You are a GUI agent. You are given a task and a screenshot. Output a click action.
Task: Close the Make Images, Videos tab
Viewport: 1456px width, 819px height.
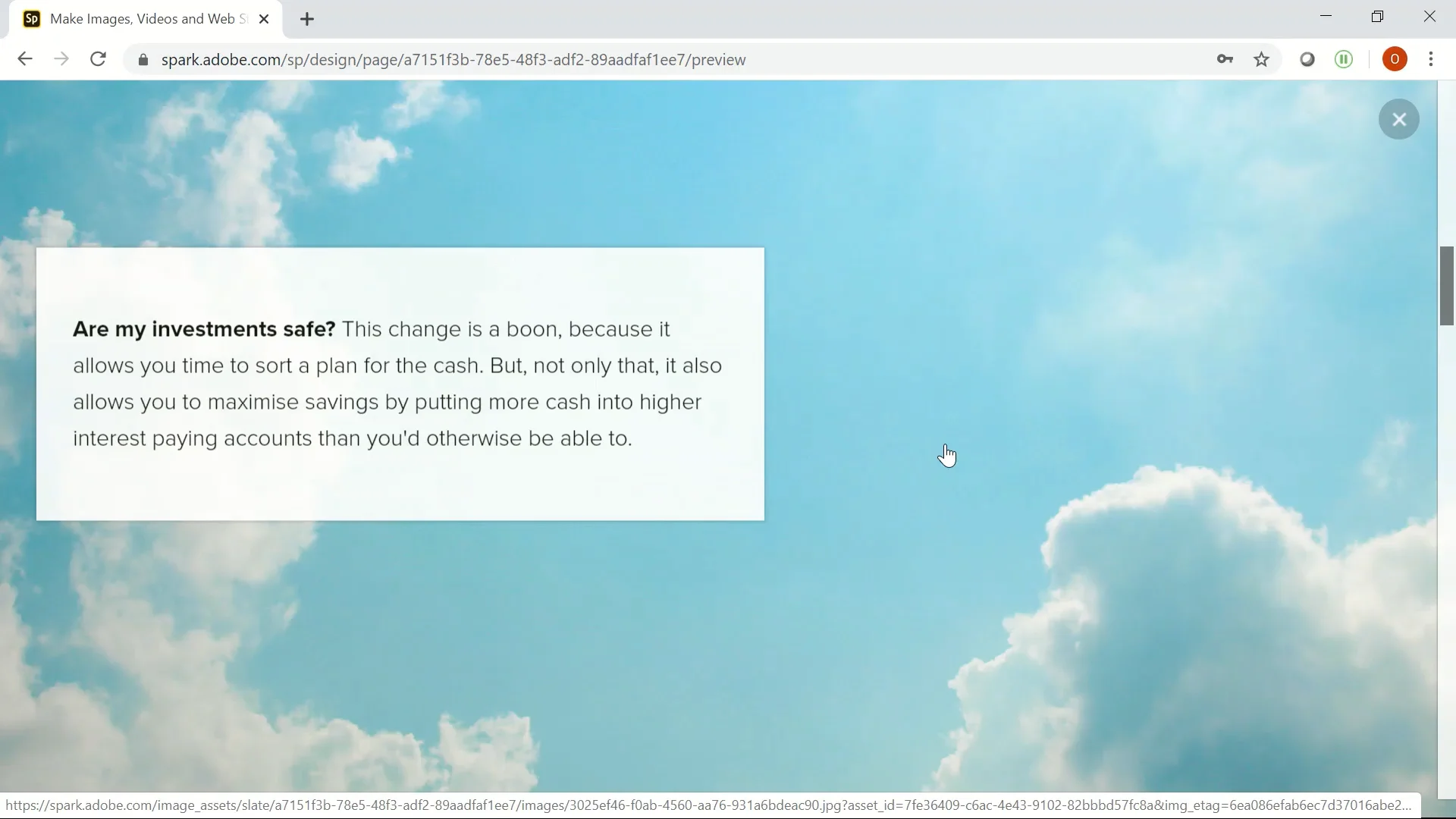click(264, 20)
